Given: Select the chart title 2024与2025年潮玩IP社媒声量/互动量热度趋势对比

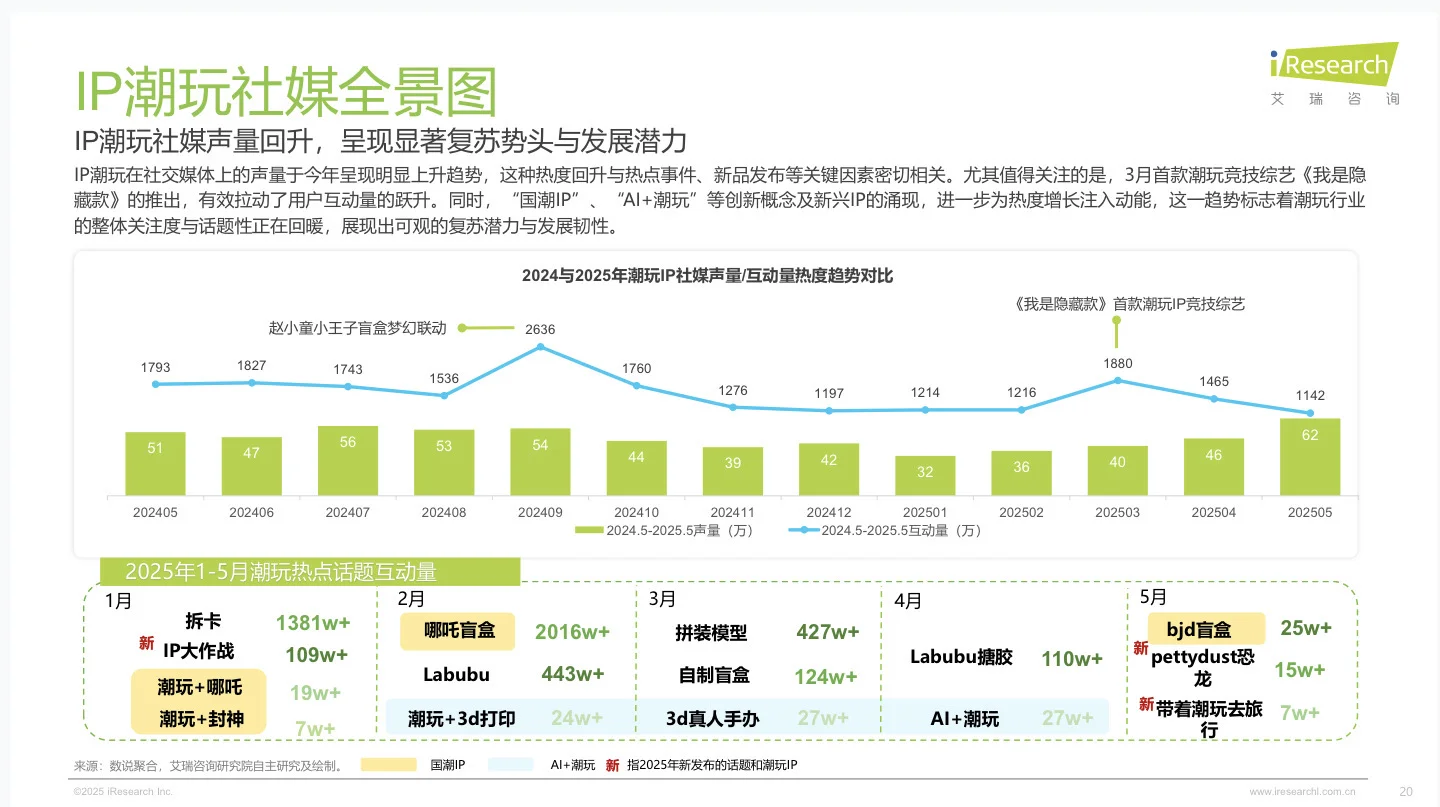Looking at the screenshot, I should [707, 276].
